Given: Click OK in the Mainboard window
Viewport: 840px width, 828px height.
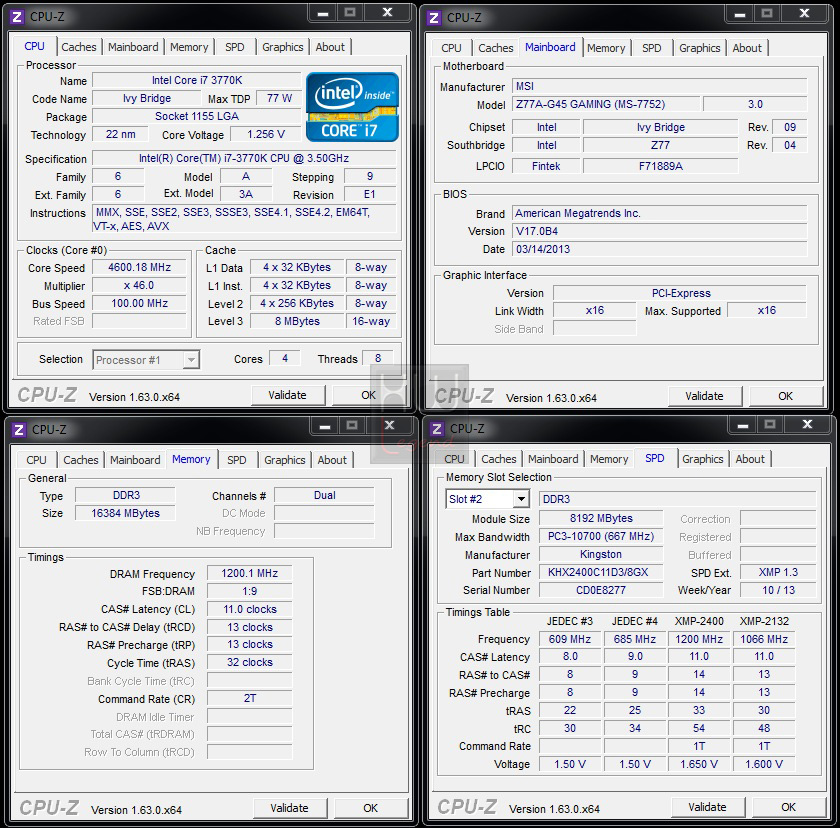Looking at the screenshot, I should coord(785,396).
